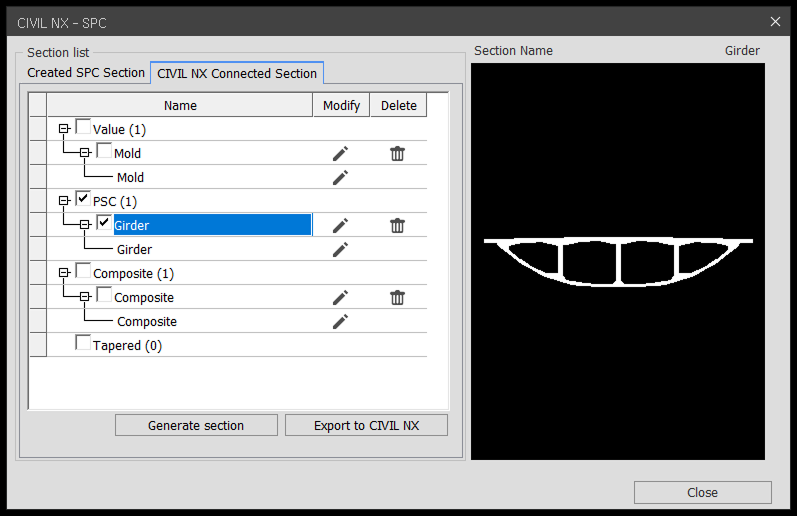Viewport: 797px width, 516px height.
Task: Select the highlighted Girder row
Action: 212,225
